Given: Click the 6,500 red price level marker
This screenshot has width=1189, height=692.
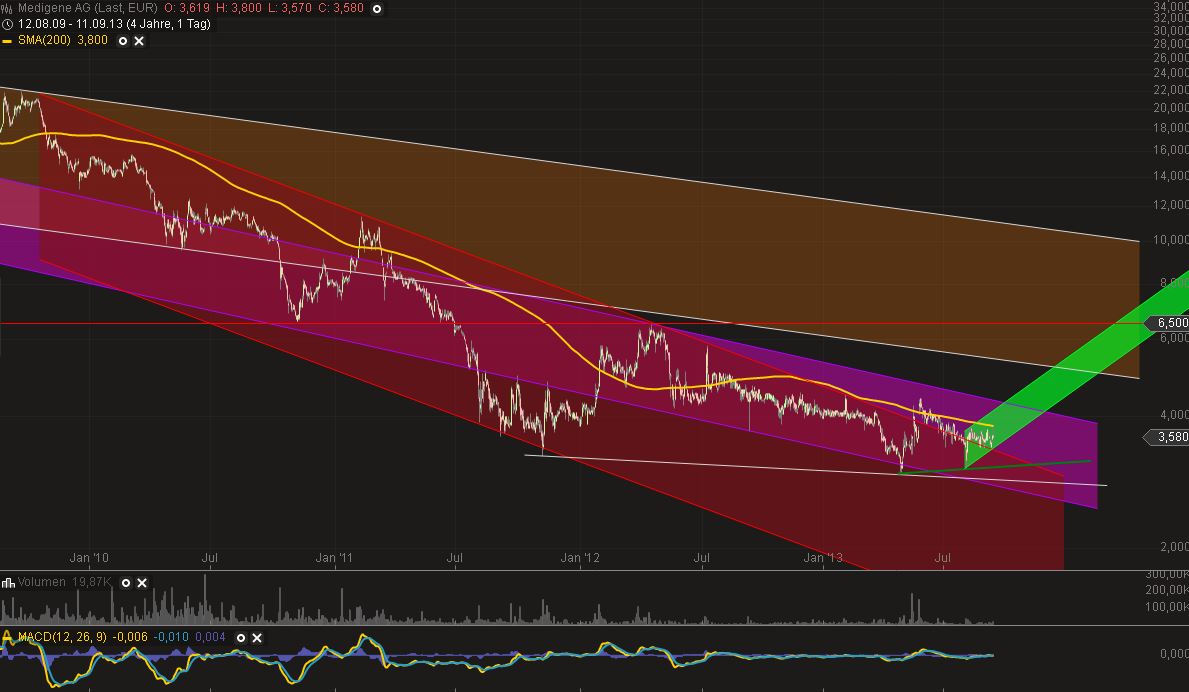Looking at the screenshot, I should click(1168, 324).
